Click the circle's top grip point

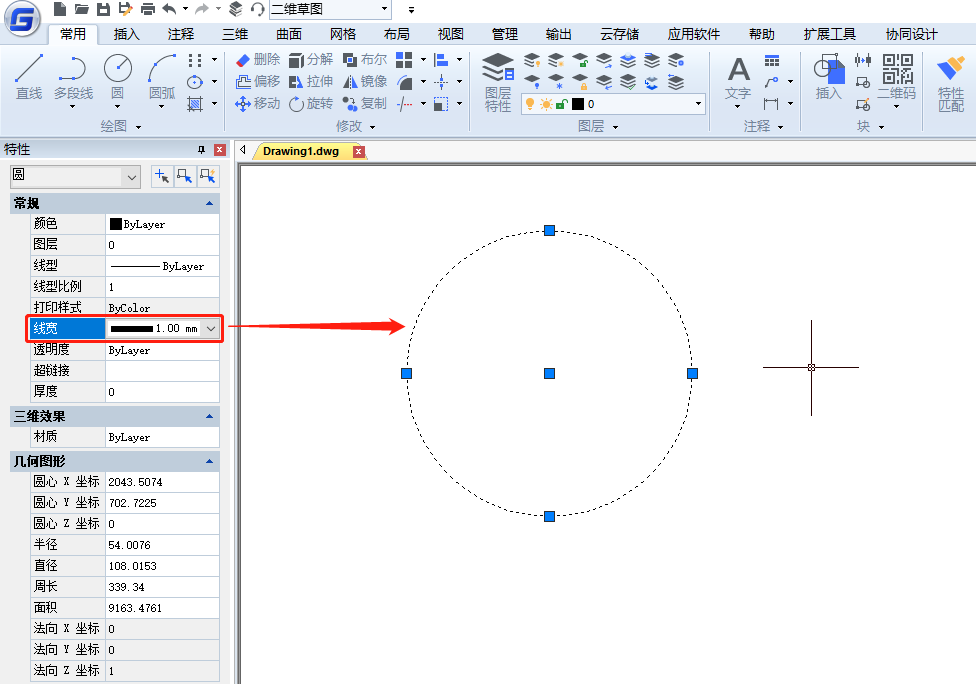(x=549, y=230)
